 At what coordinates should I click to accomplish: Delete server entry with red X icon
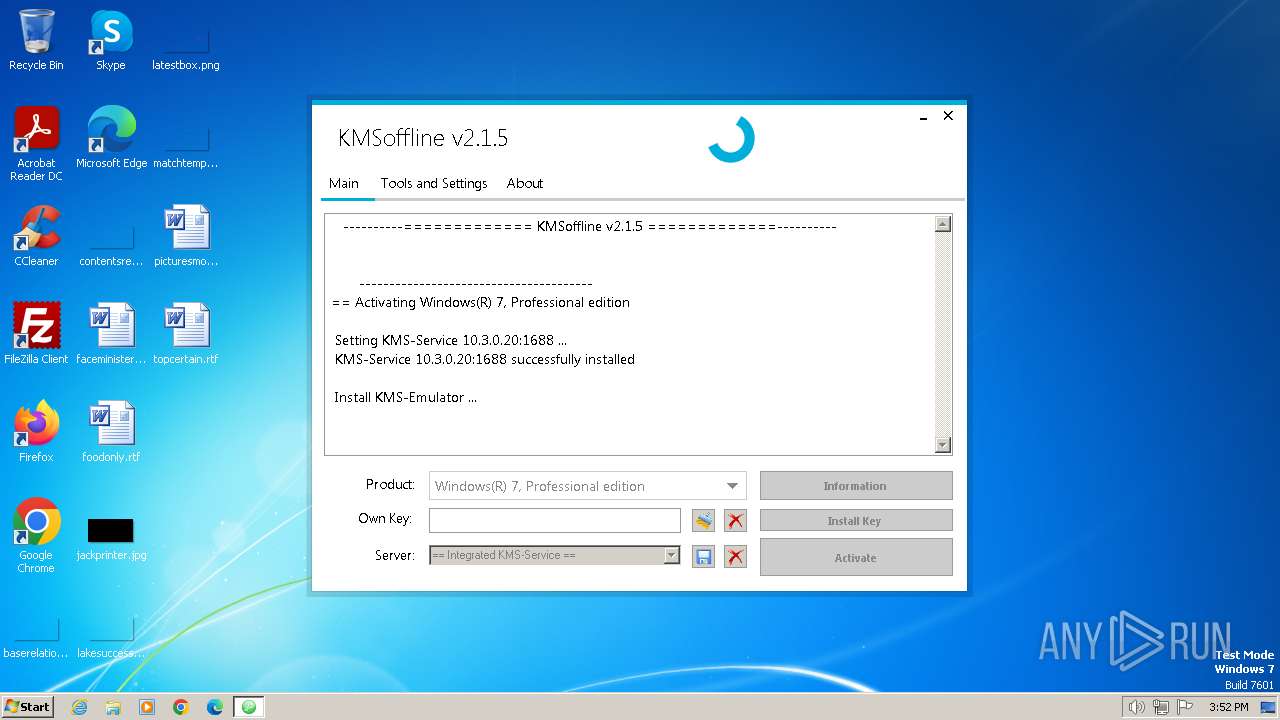tap(736, 557)
